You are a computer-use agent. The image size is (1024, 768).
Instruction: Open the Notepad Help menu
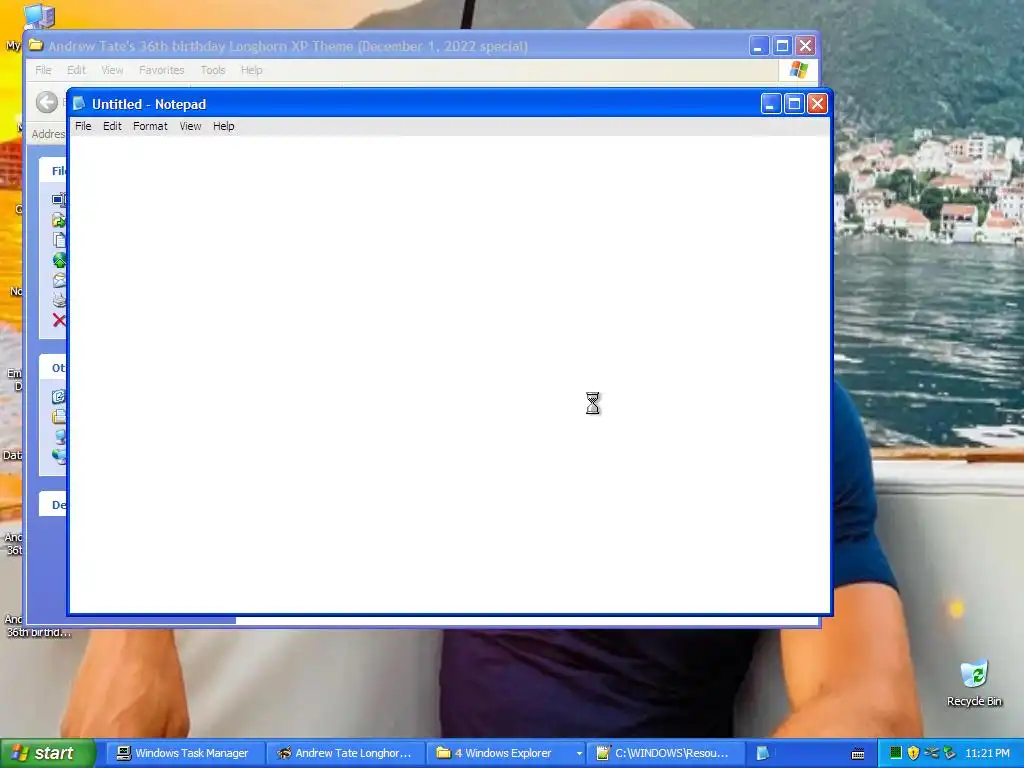tap(223, 126)
